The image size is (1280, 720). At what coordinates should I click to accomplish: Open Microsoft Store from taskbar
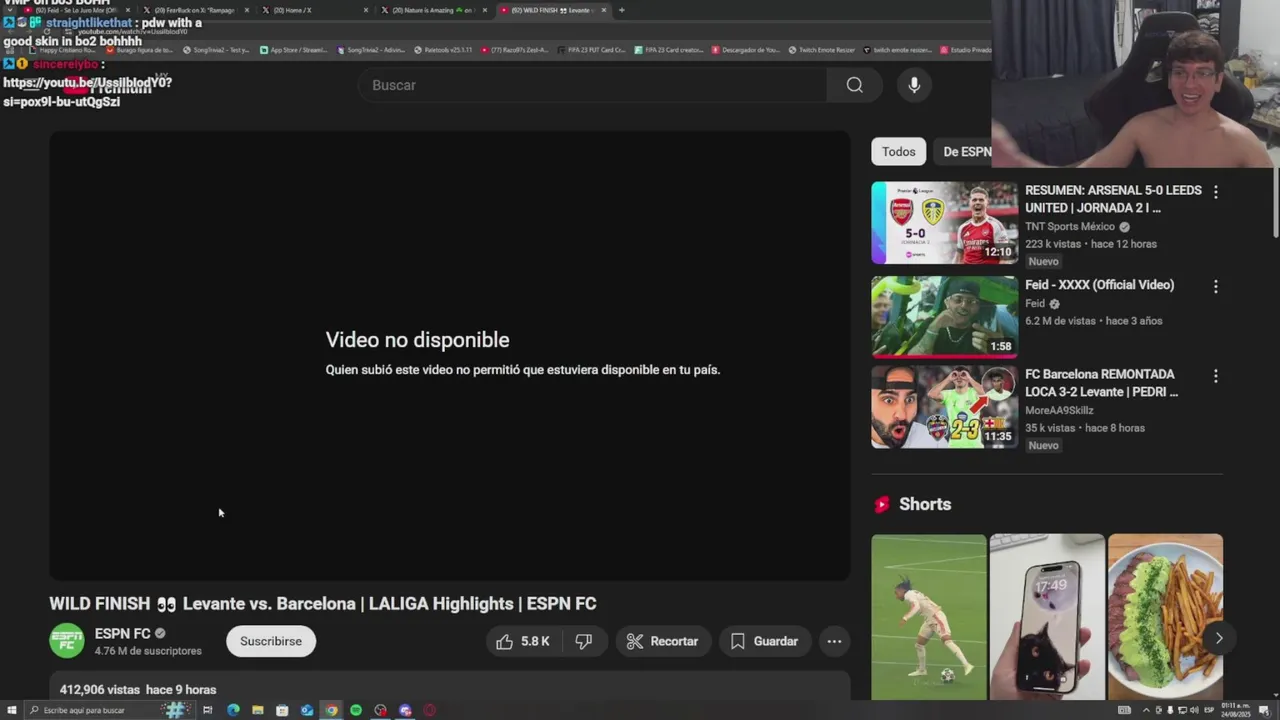pos(282,710)
